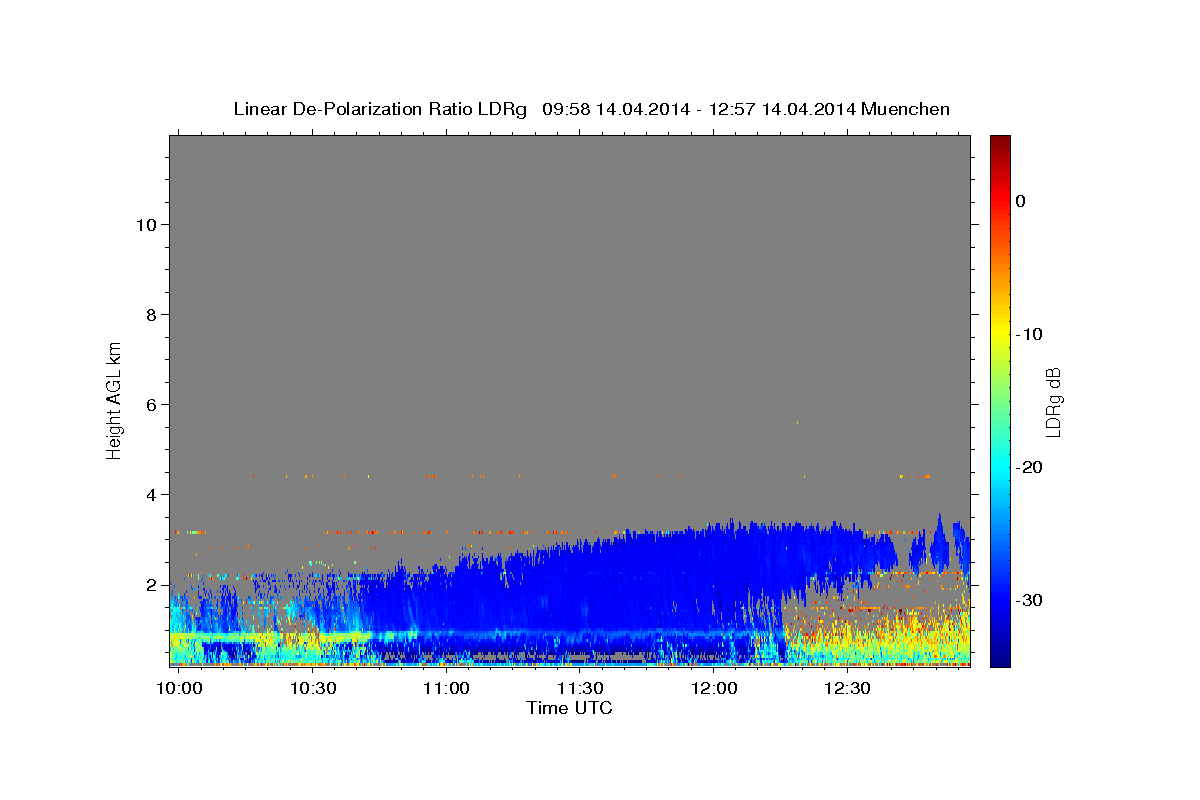Click the 'Time UTC' axis label
The width and height of the screenshot is (1200, 800).
click(x=569, y=708)
